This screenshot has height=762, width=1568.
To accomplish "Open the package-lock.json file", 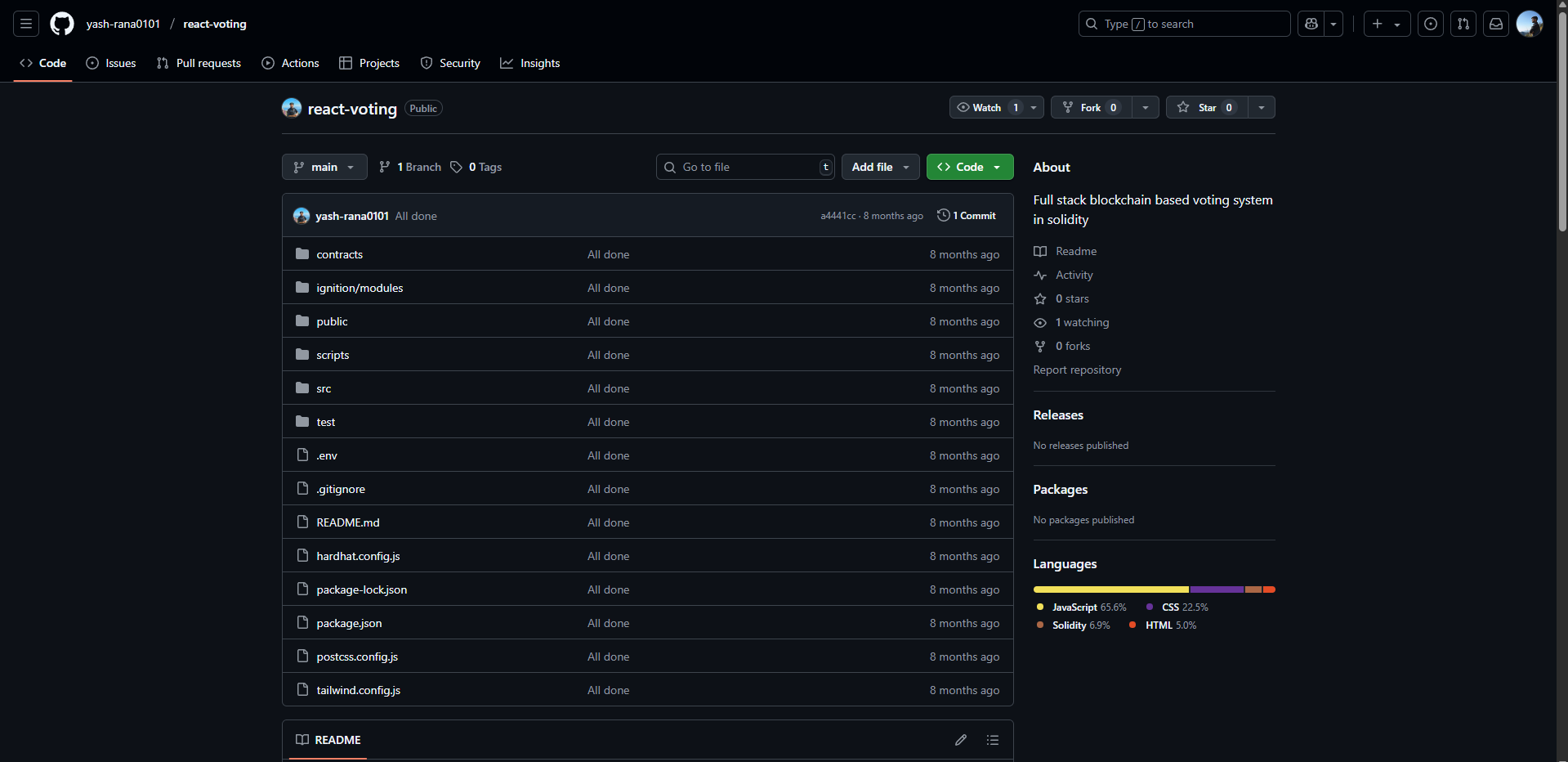I will (362, 589).
